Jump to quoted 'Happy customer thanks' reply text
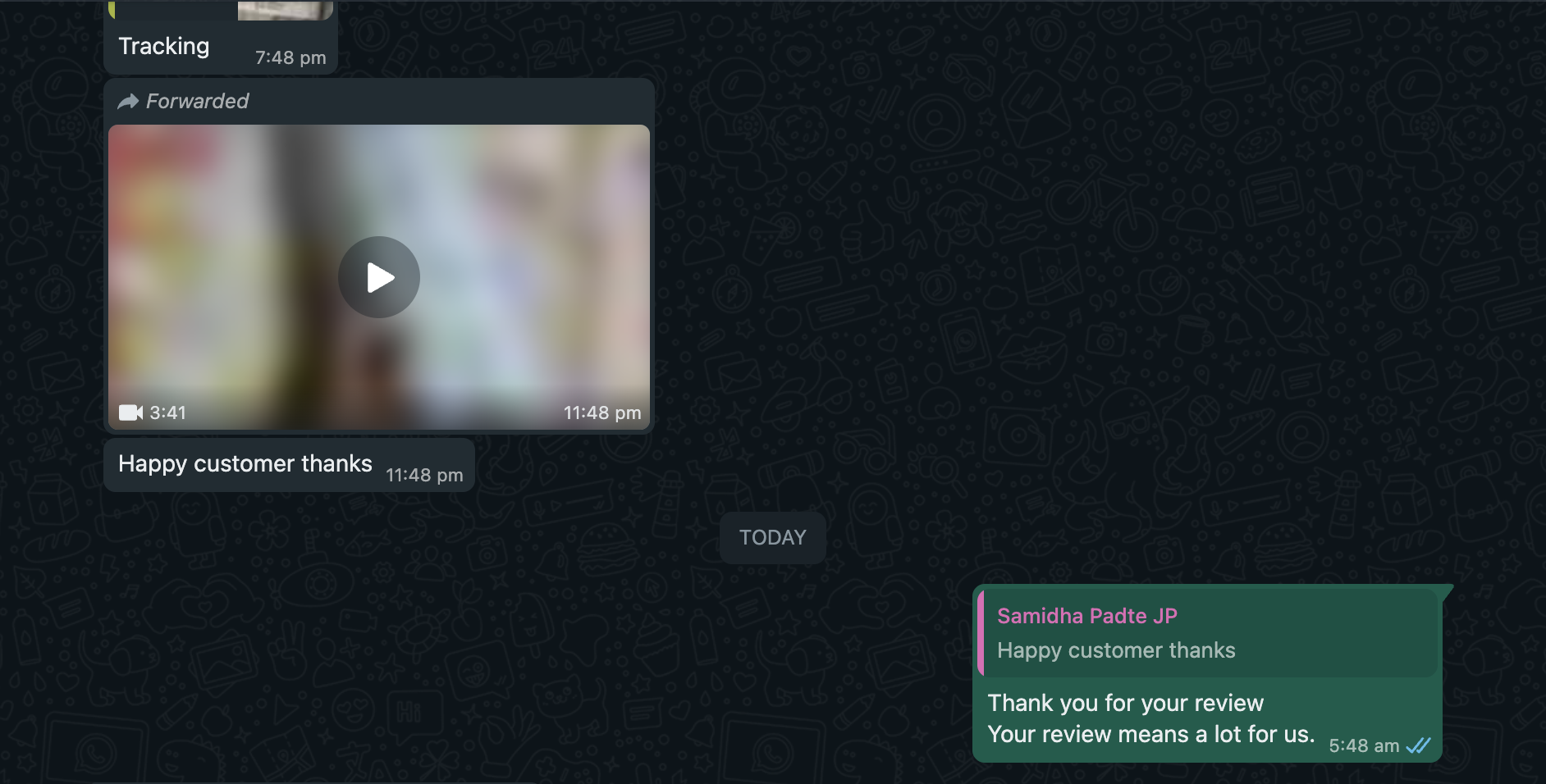The width and height of the screenshot is (1546, 784). (1116, 650)
